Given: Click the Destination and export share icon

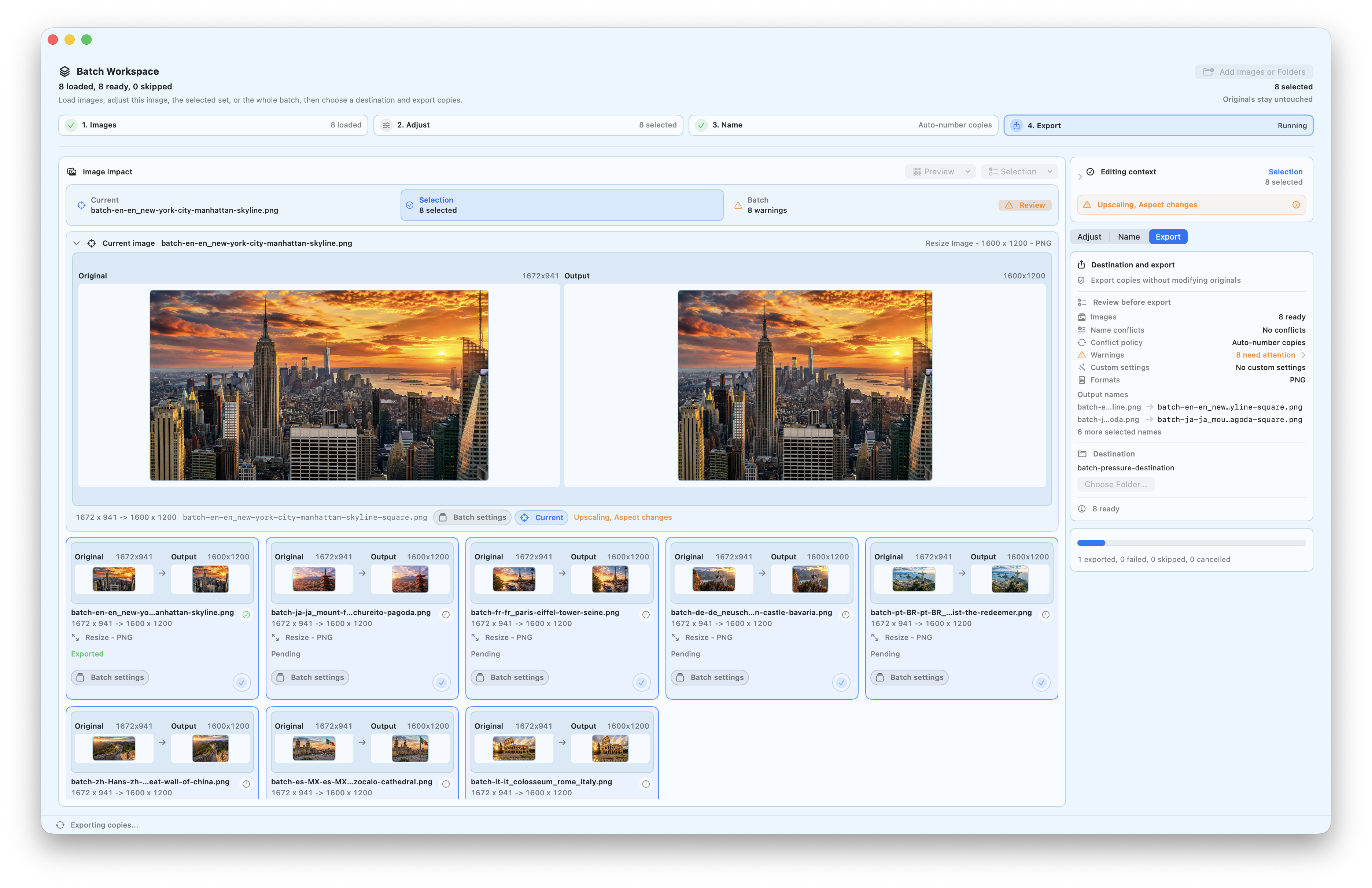Looking at the screenshot, I should (1081, 264).
